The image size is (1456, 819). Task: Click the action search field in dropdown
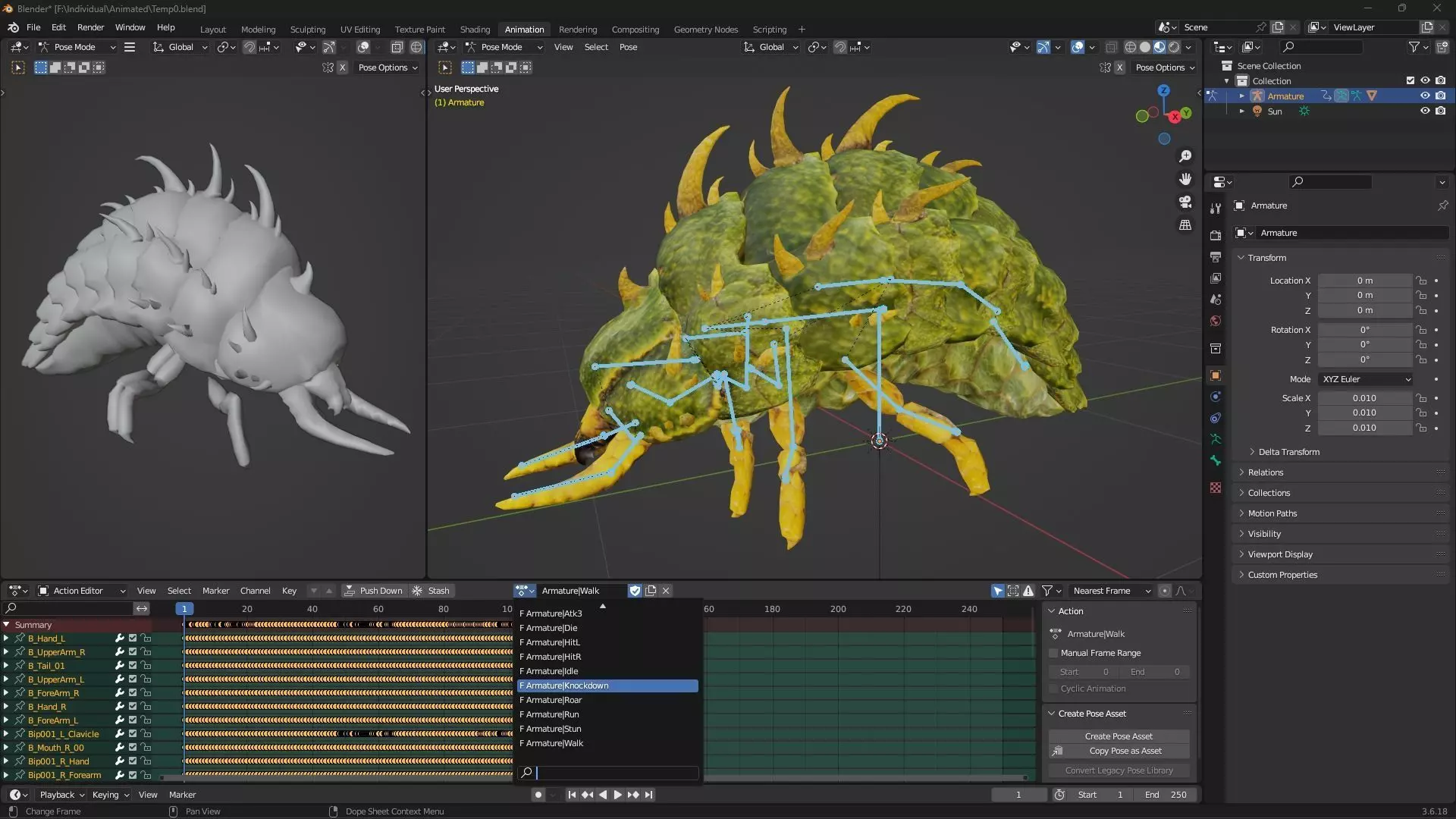pyautogui.click(x=607, y=773)
